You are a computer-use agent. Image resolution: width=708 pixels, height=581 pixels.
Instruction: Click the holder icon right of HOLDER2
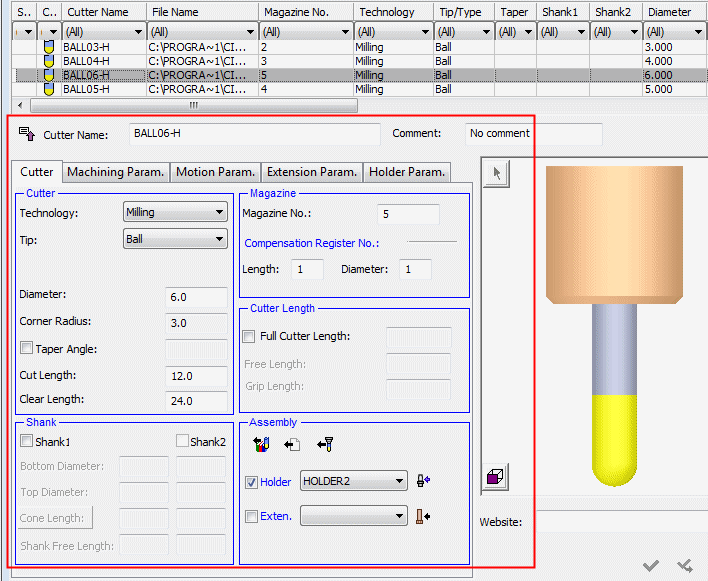424,481
